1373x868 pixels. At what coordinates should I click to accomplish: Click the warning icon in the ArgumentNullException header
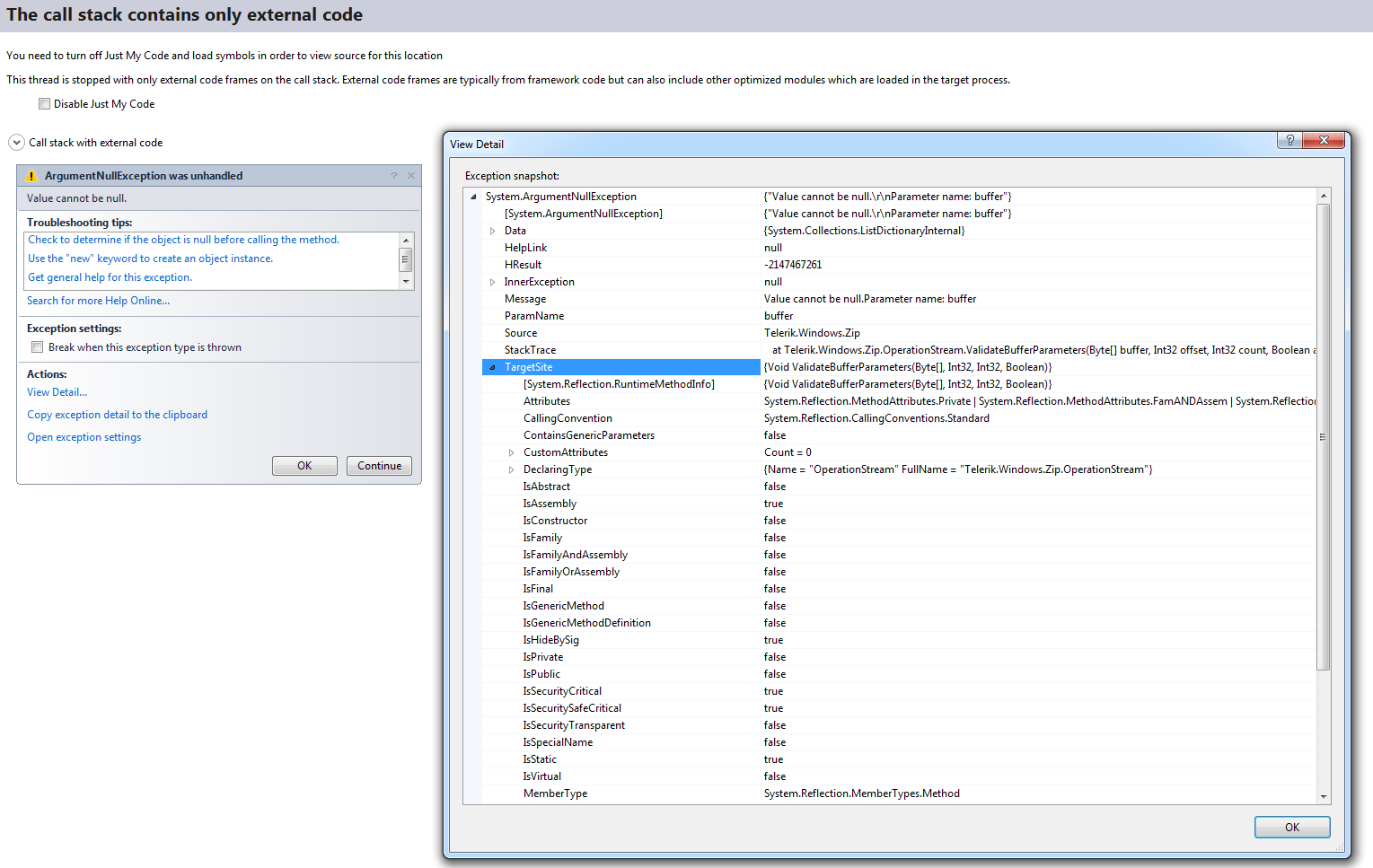tap(31, 176)
